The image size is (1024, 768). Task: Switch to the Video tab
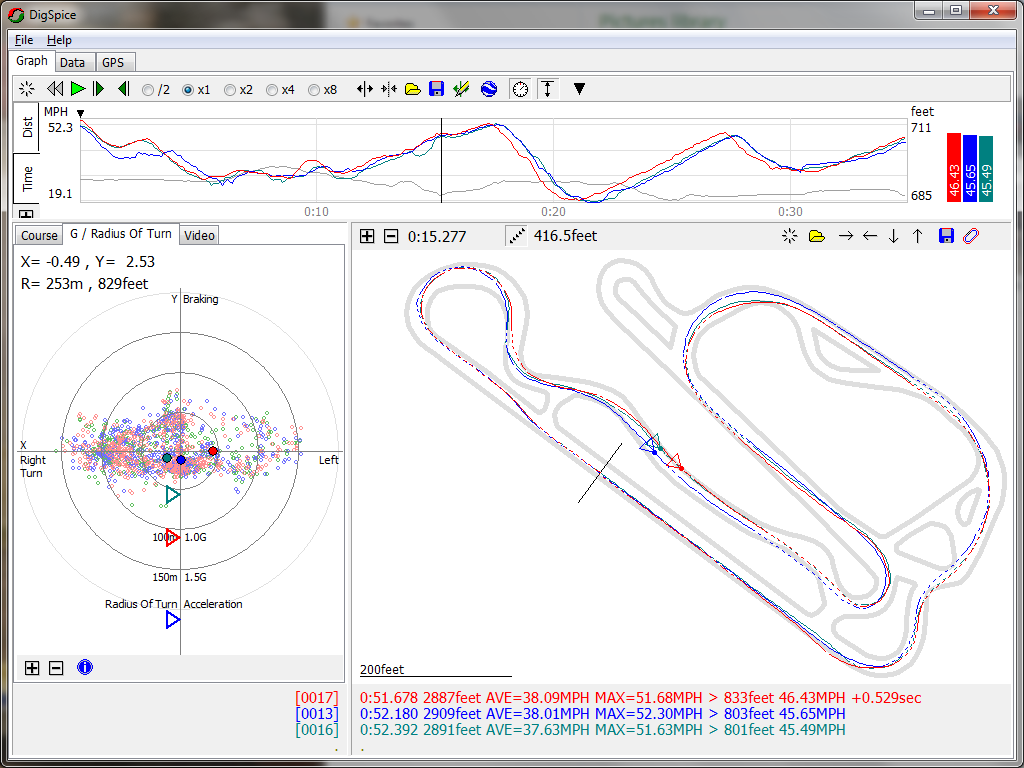[x=199, y=235]
